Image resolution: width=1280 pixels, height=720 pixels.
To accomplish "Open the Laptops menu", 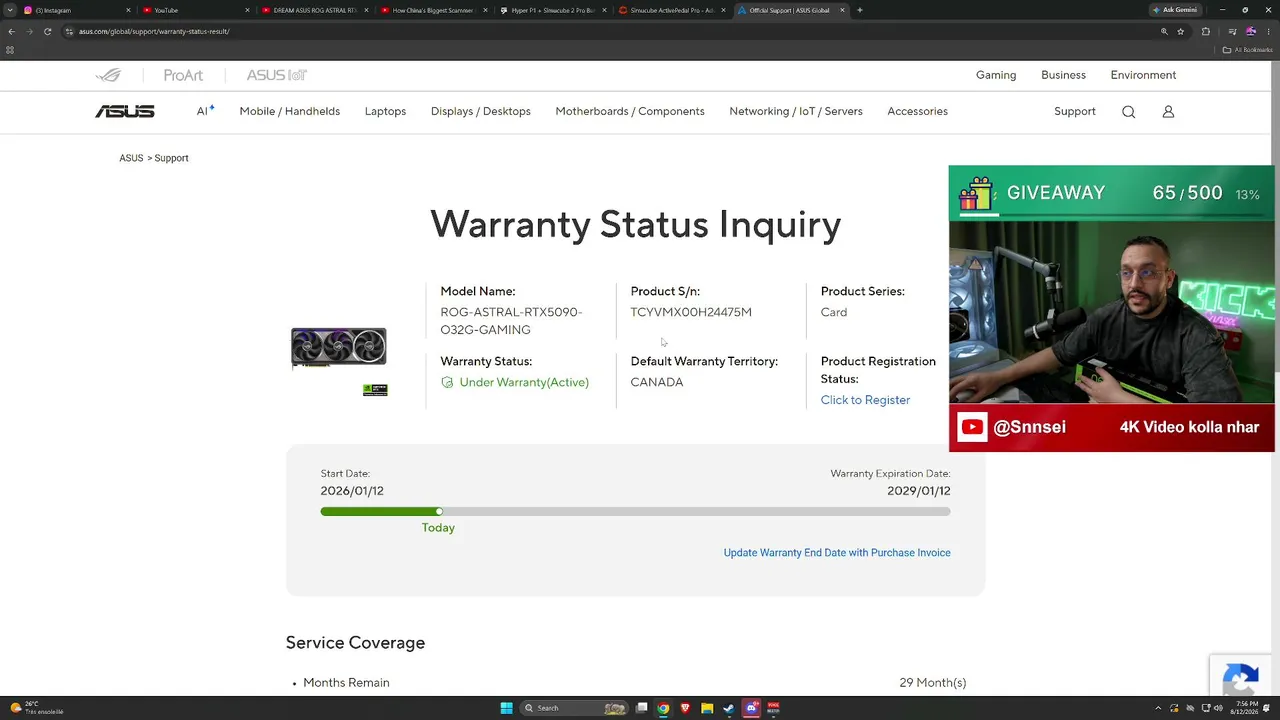I will (385, 111).
